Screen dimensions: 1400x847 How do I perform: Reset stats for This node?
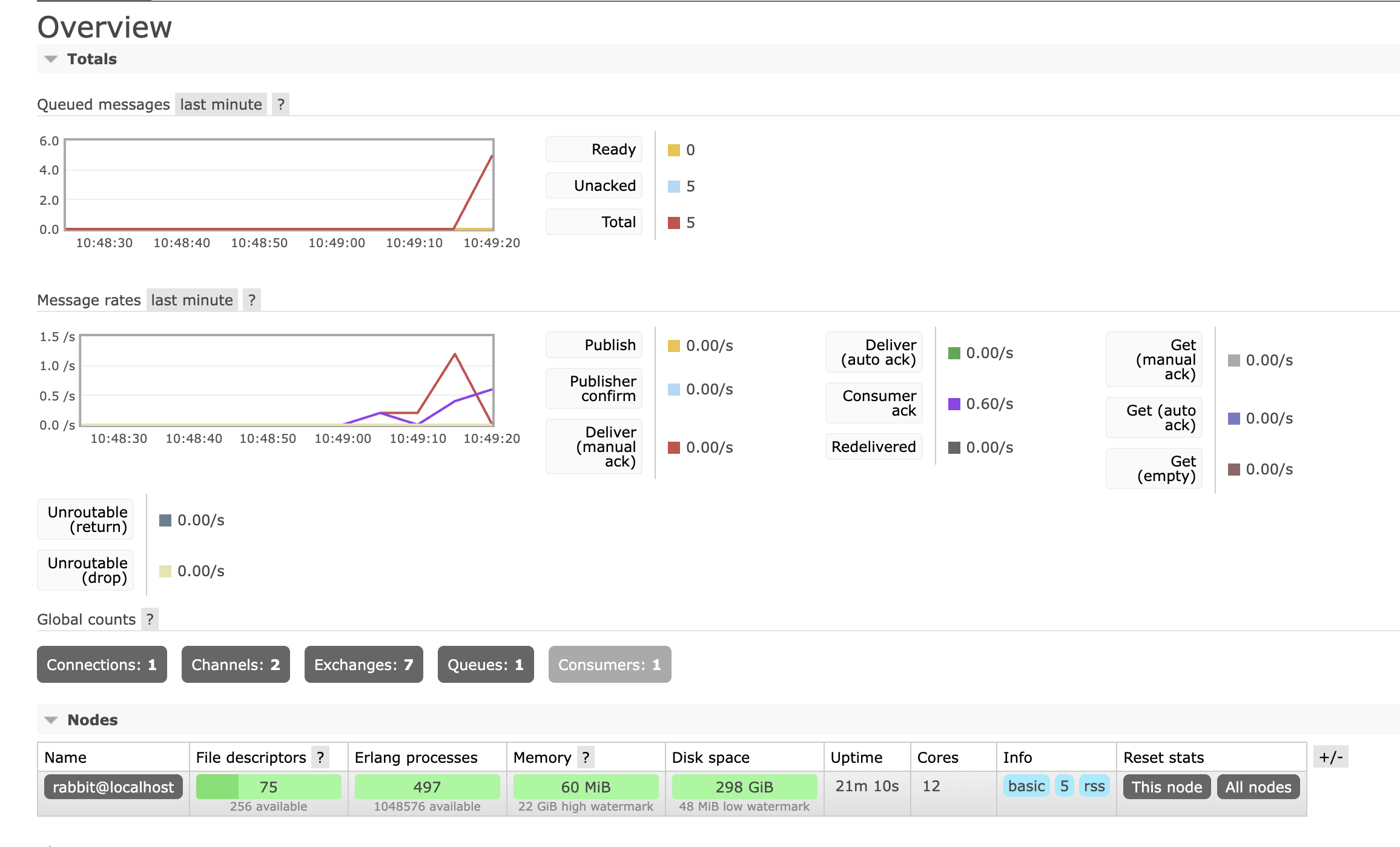tap(1167, 787)
